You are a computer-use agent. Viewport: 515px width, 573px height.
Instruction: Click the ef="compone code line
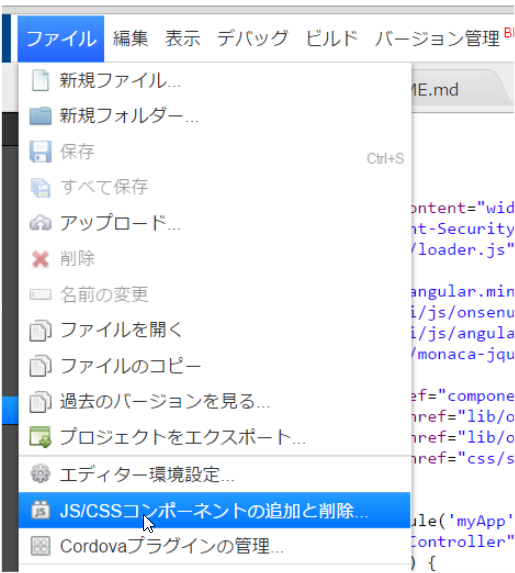click(462, 396)
